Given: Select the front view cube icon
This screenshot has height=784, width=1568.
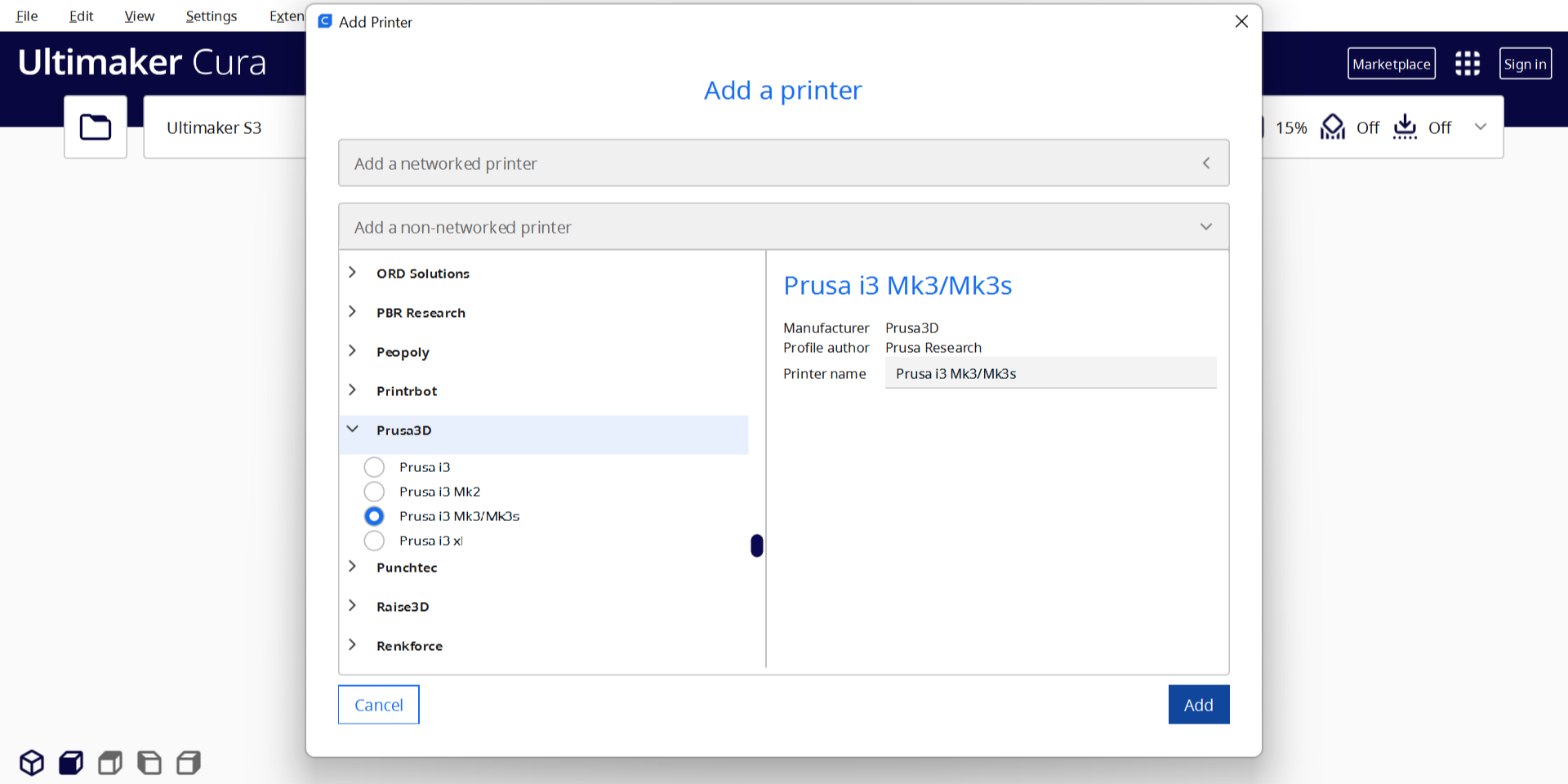Looking at the screenshot, I should pos(71,763).
